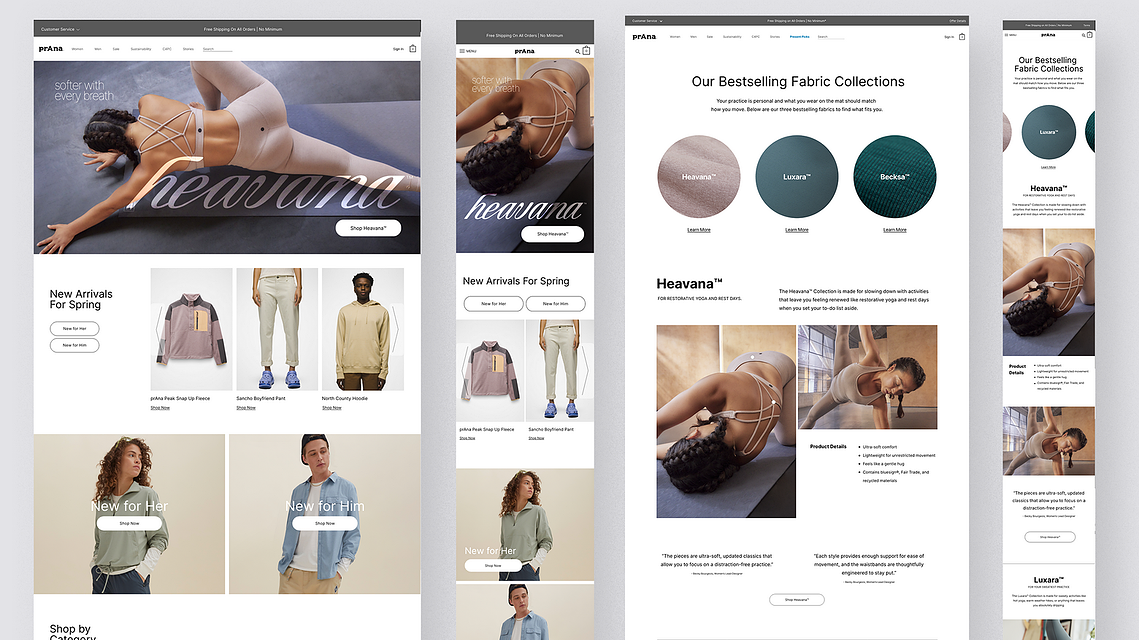Expand Customer Service dropdown on desktop homepage
Image resolution: width=1139 pixels, height=640 pixels.
pyautogui.click(x=60, y=29)
